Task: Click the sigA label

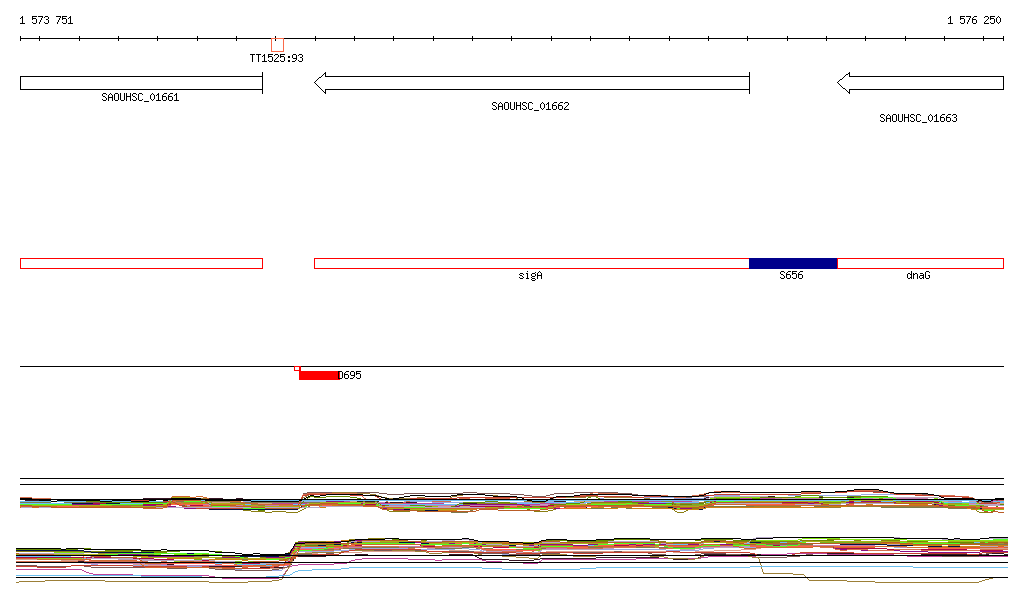Action: (x=530, y=275)
